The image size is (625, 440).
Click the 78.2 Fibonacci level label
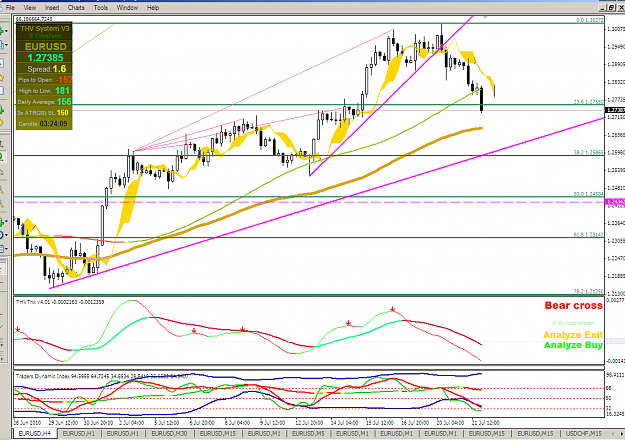click(588, 291)
